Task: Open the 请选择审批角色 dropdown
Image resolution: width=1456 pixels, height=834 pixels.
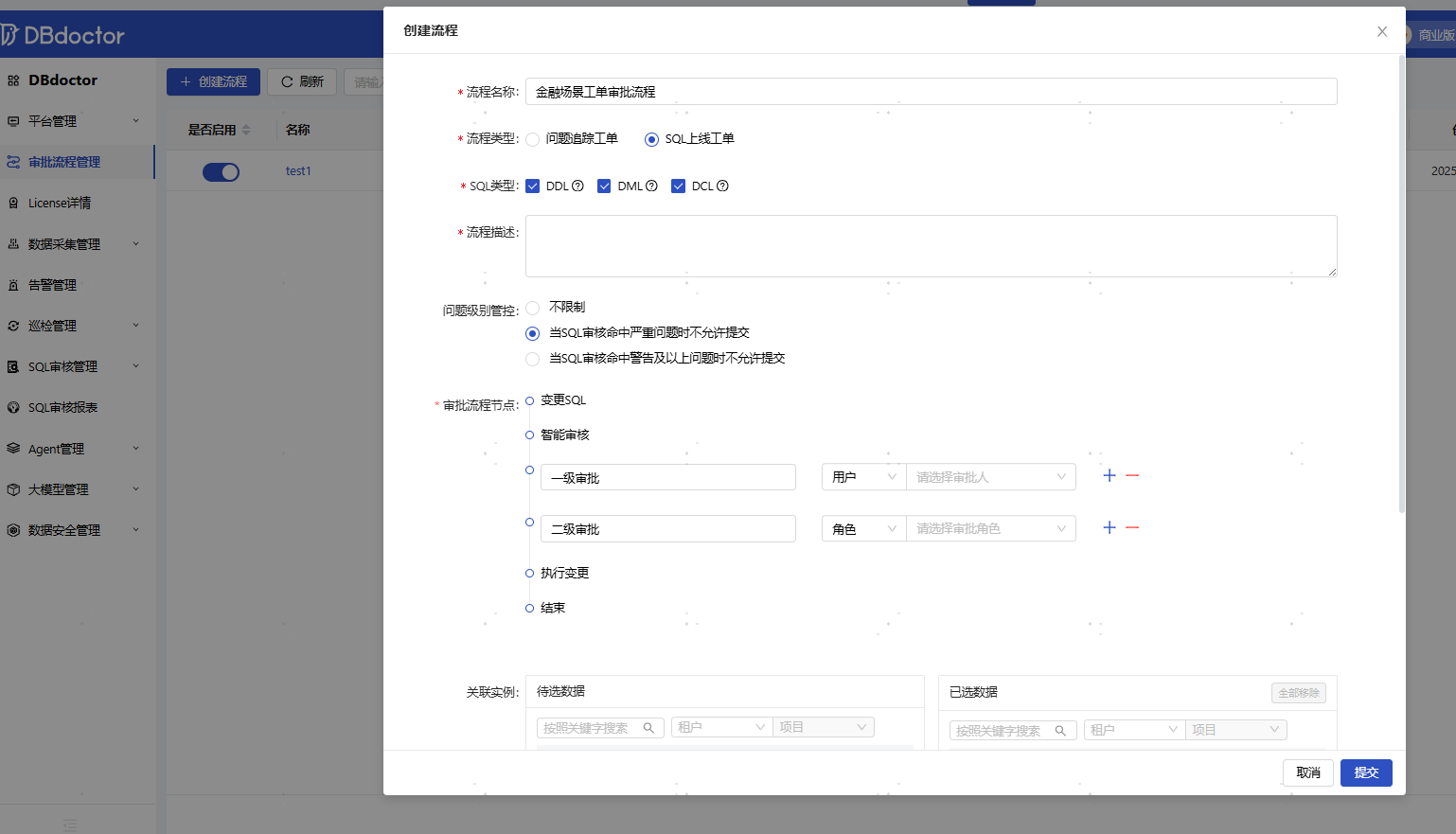Action: click(990, 528)
